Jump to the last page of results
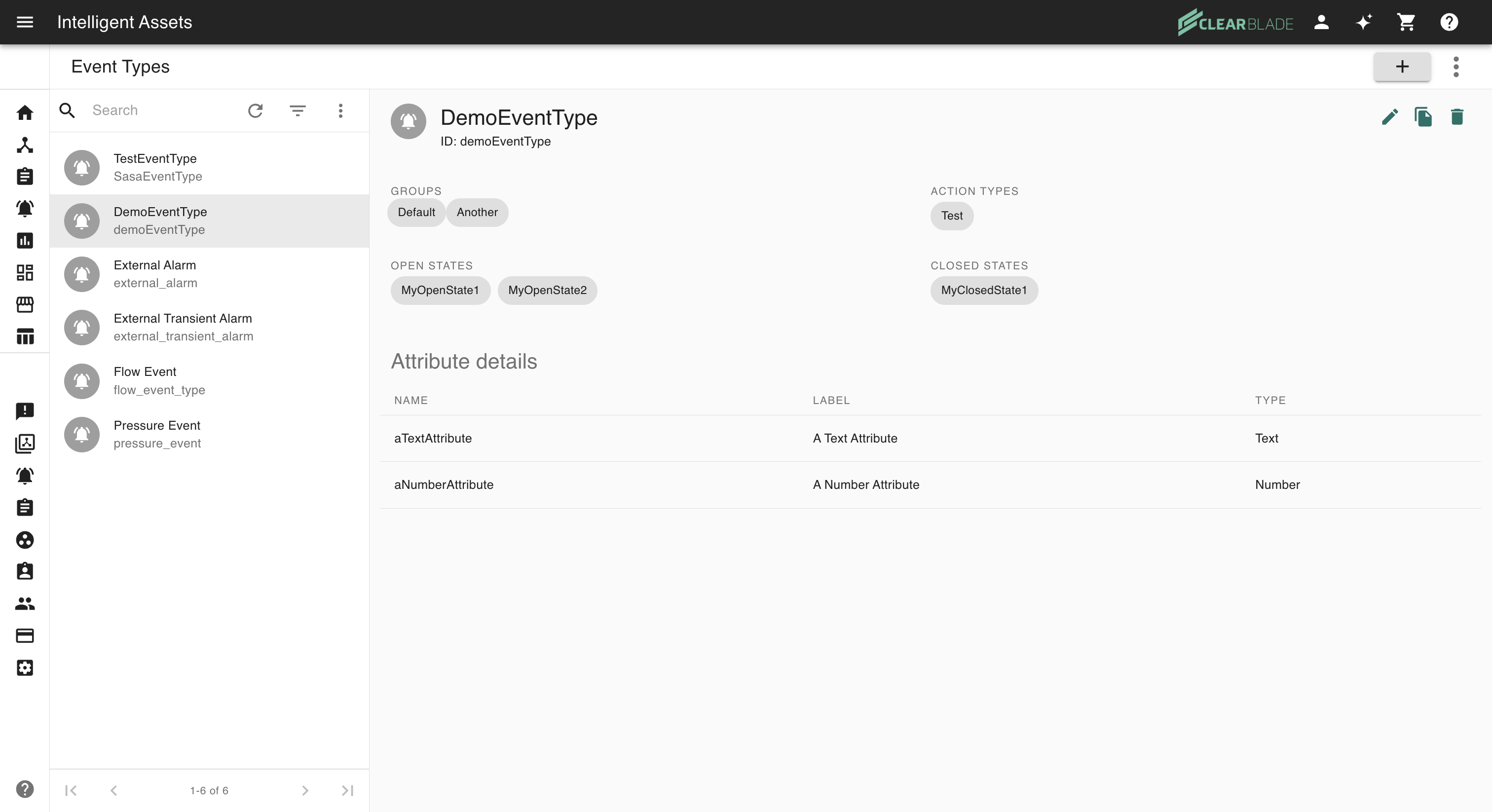 pyautogui.click(x=347, y=790)
